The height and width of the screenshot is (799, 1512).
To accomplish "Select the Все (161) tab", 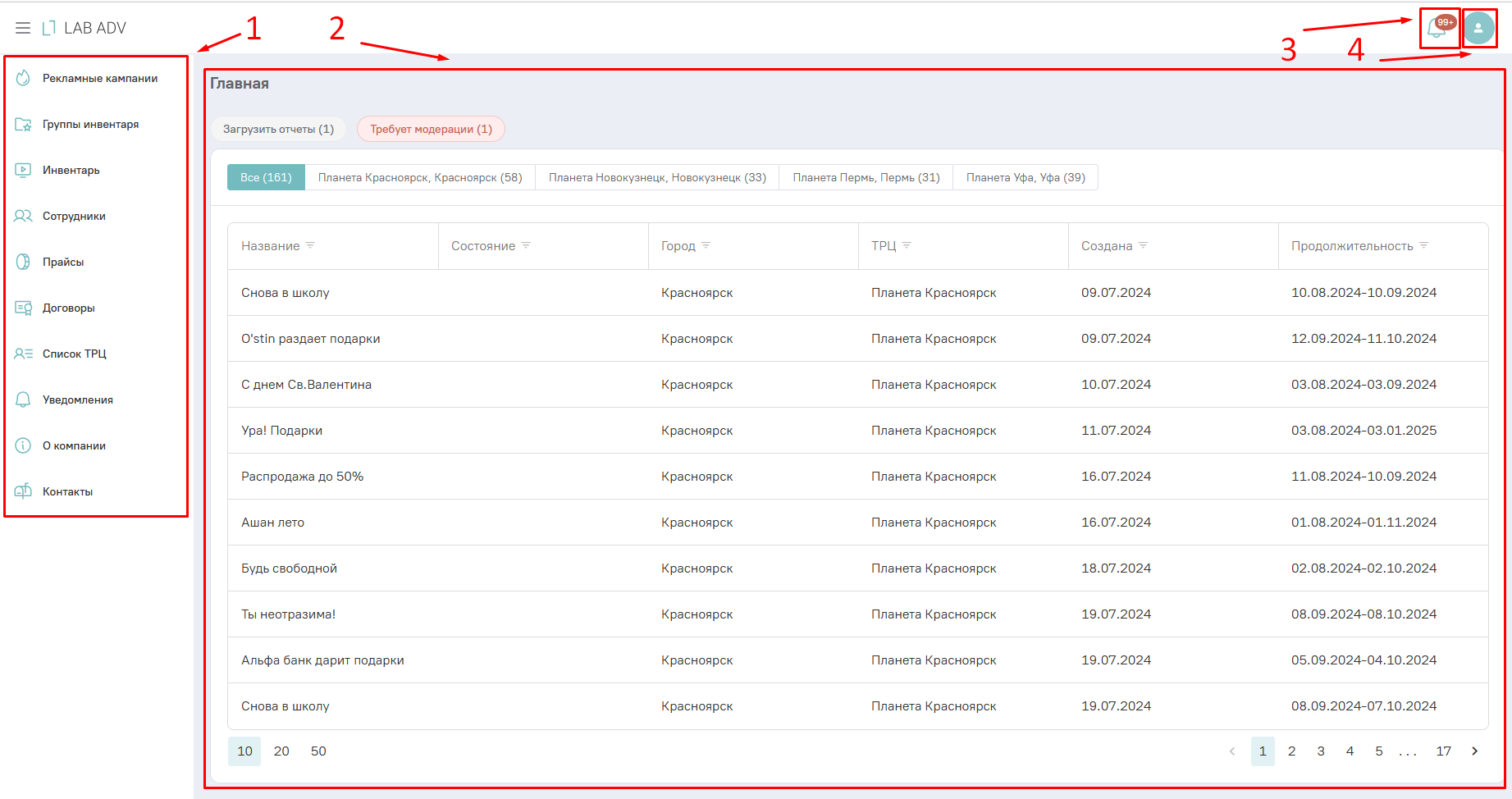I will (x=266, y=177).
